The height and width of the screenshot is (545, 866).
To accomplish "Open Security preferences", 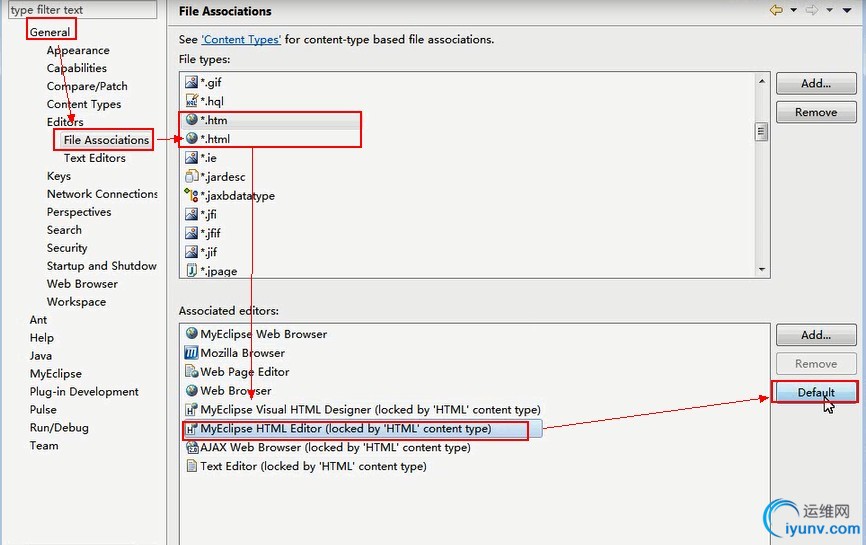I will point(67,248).
